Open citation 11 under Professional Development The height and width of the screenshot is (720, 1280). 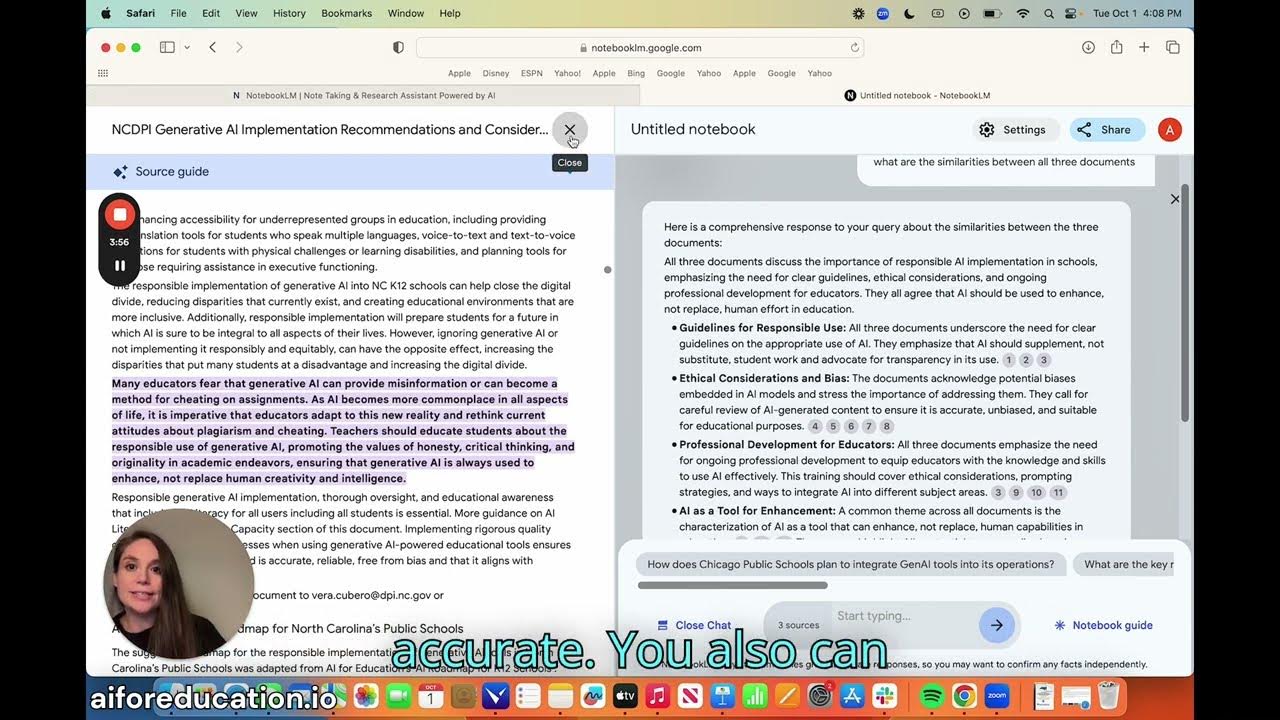click(x=1058, y=492)
